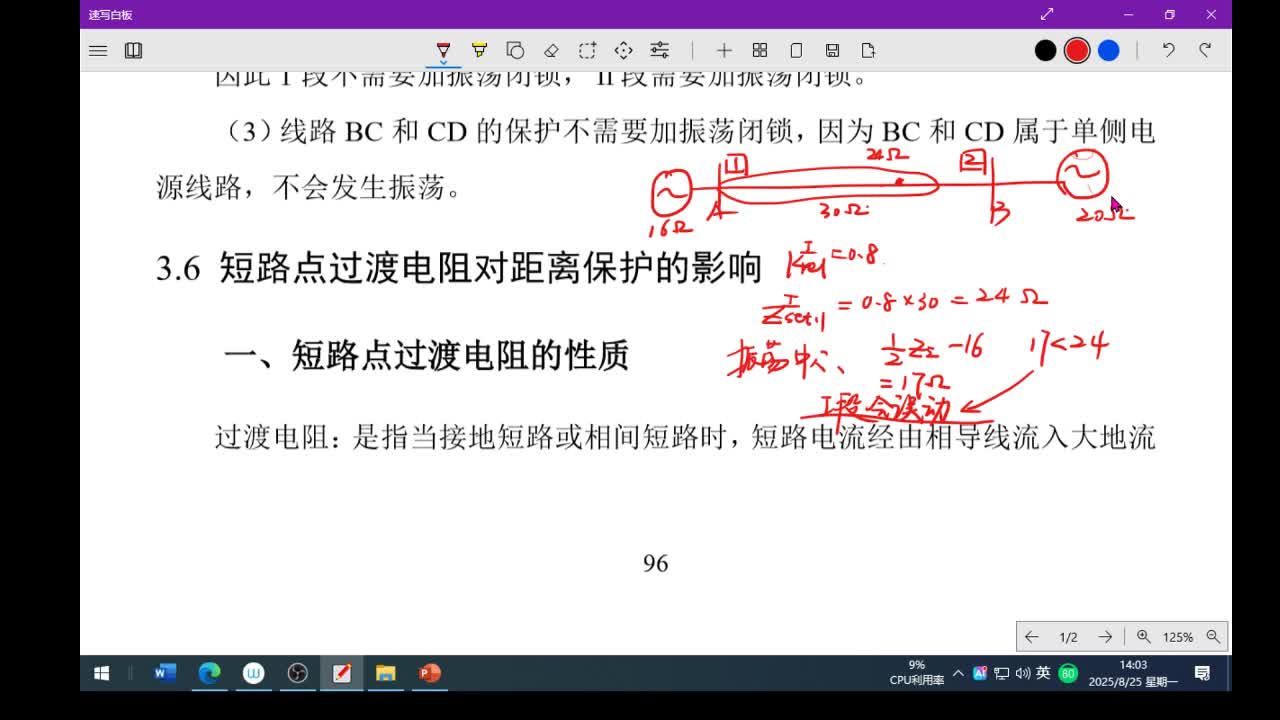
Task: Select the shapes tool
Action: coord(515,50)
